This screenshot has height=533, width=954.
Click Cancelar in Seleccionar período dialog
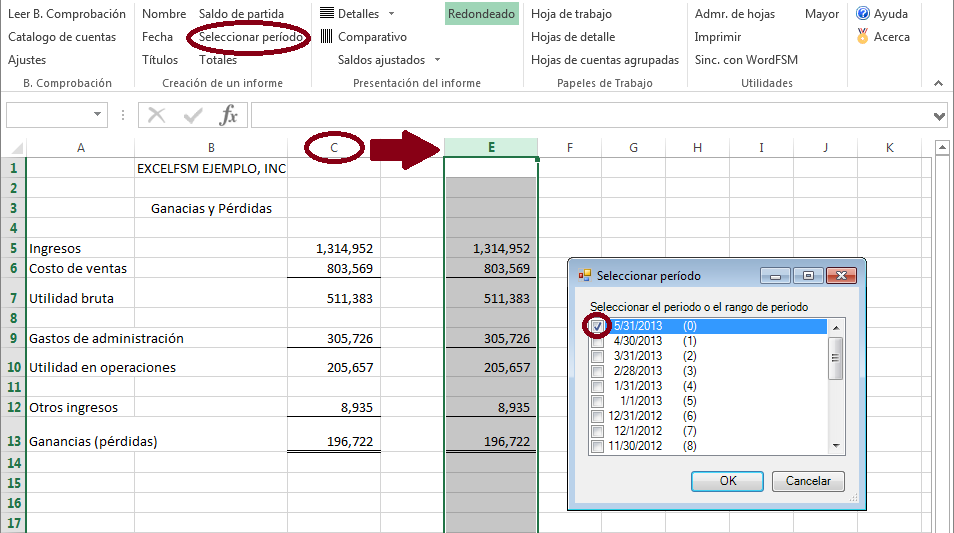pos(808,481)
